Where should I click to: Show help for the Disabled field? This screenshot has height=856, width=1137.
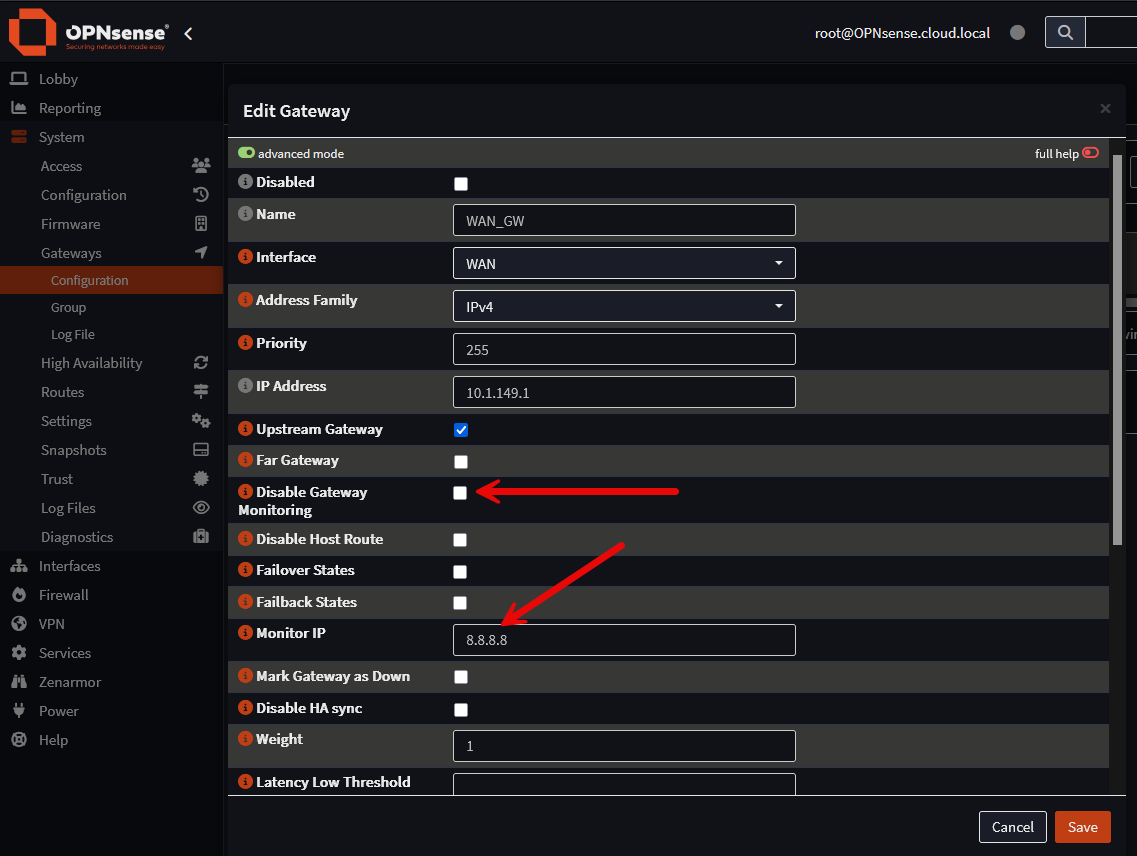point(245,181)
